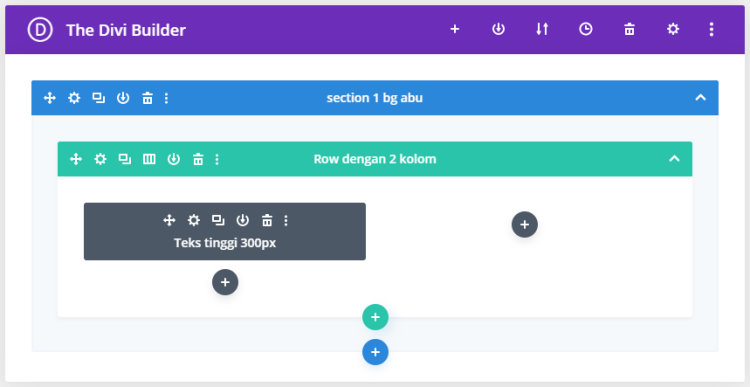The height and width of the screenshot is (387, 750).
Task: Open Divi Builder editing history clock
Action: (x=585, y=30)
